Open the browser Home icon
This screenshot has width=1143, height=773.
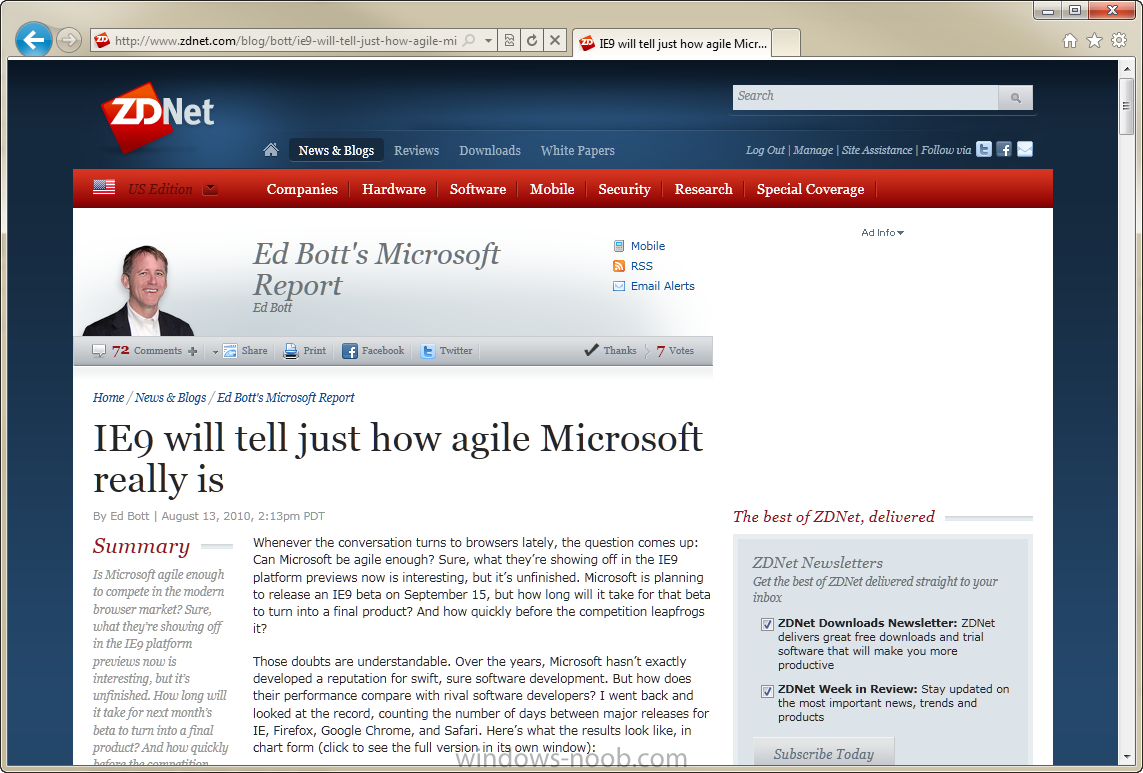[1069, 41]
